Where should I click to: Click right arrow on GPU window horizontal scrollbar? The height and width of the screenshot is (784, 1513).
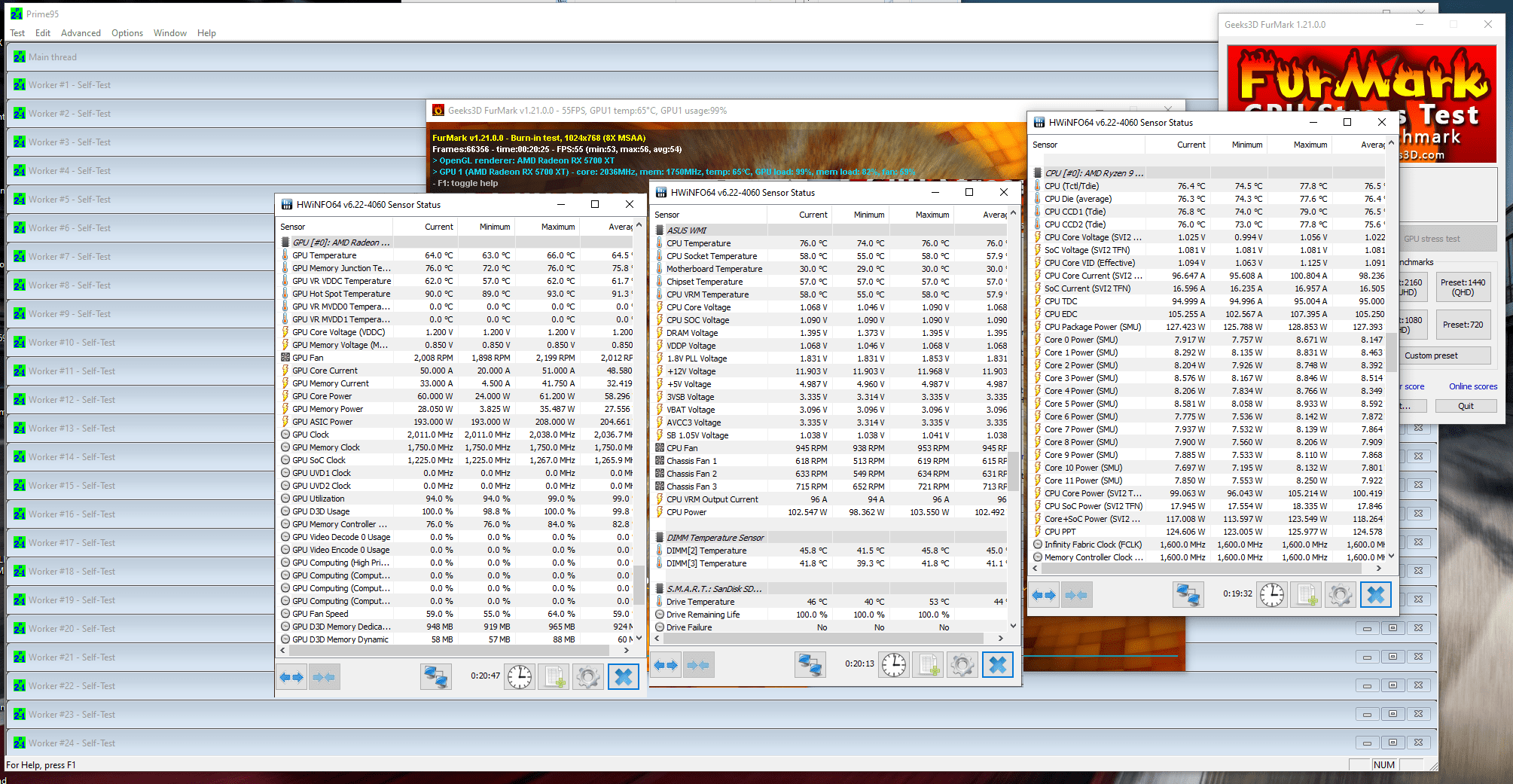(628, 650)
